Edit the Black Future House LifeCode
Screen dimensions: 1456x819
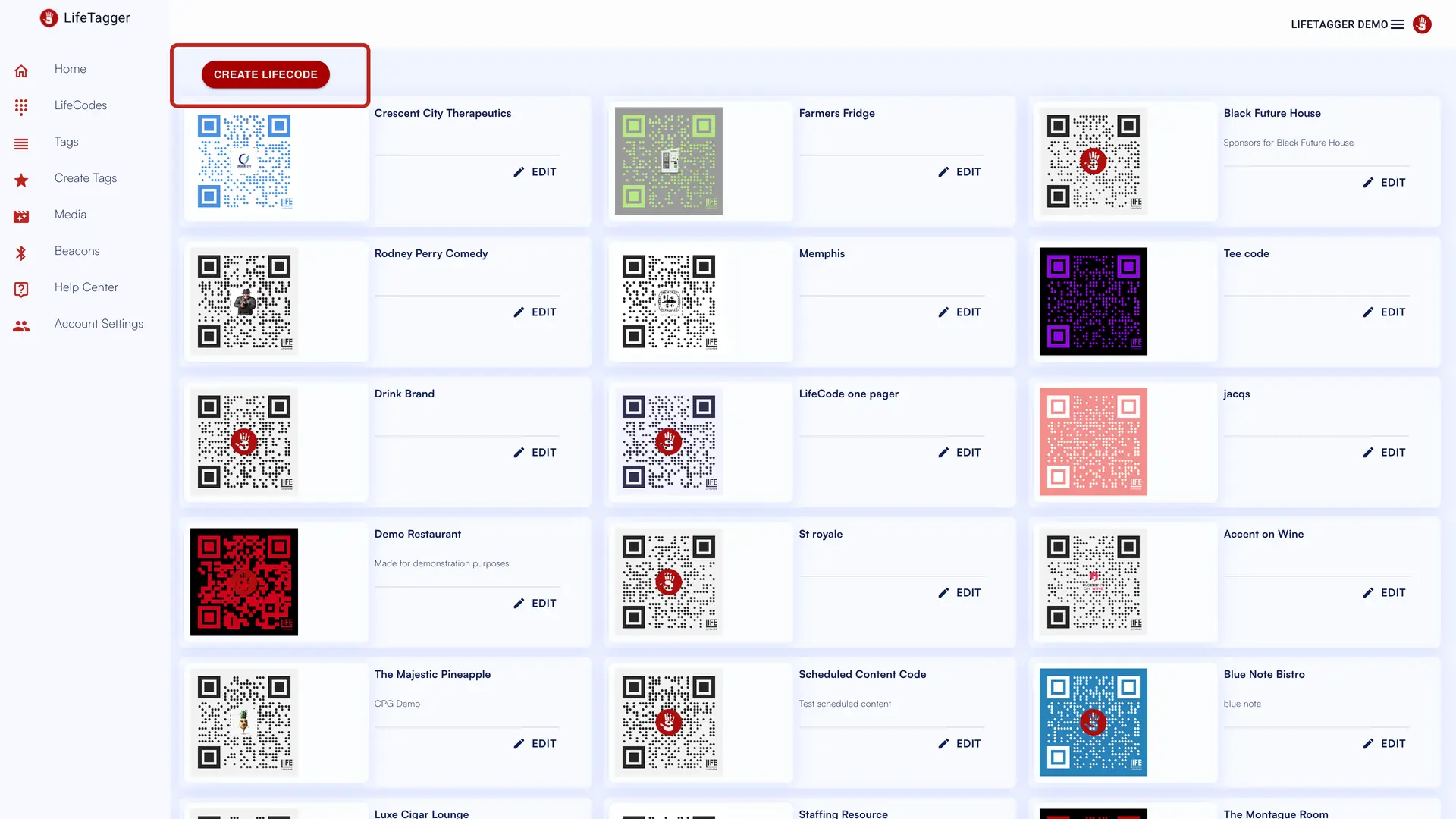point(1385,181)
